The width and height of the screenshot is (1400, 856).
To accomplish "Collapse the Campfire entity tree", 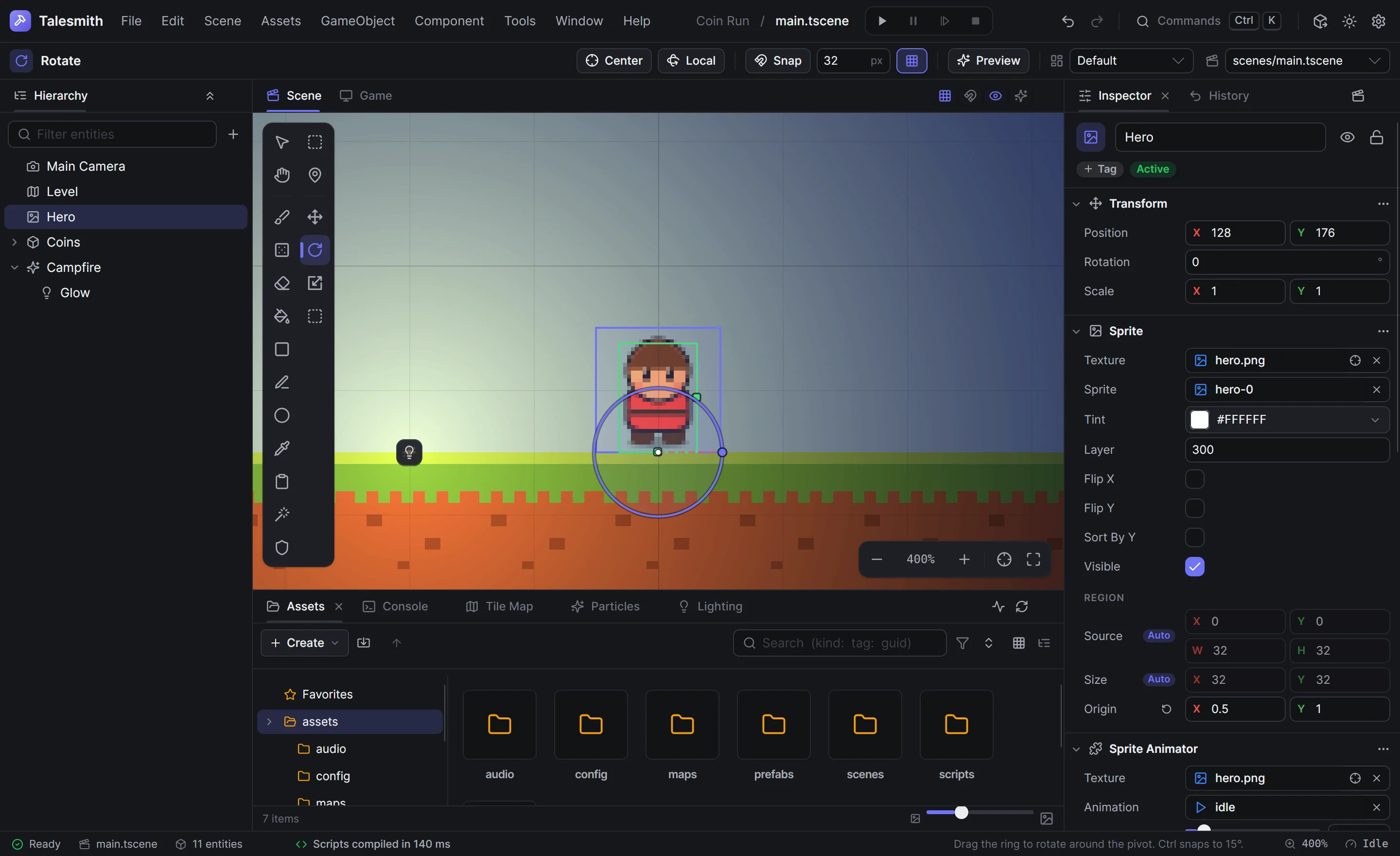I will click(x=14, y=267).
